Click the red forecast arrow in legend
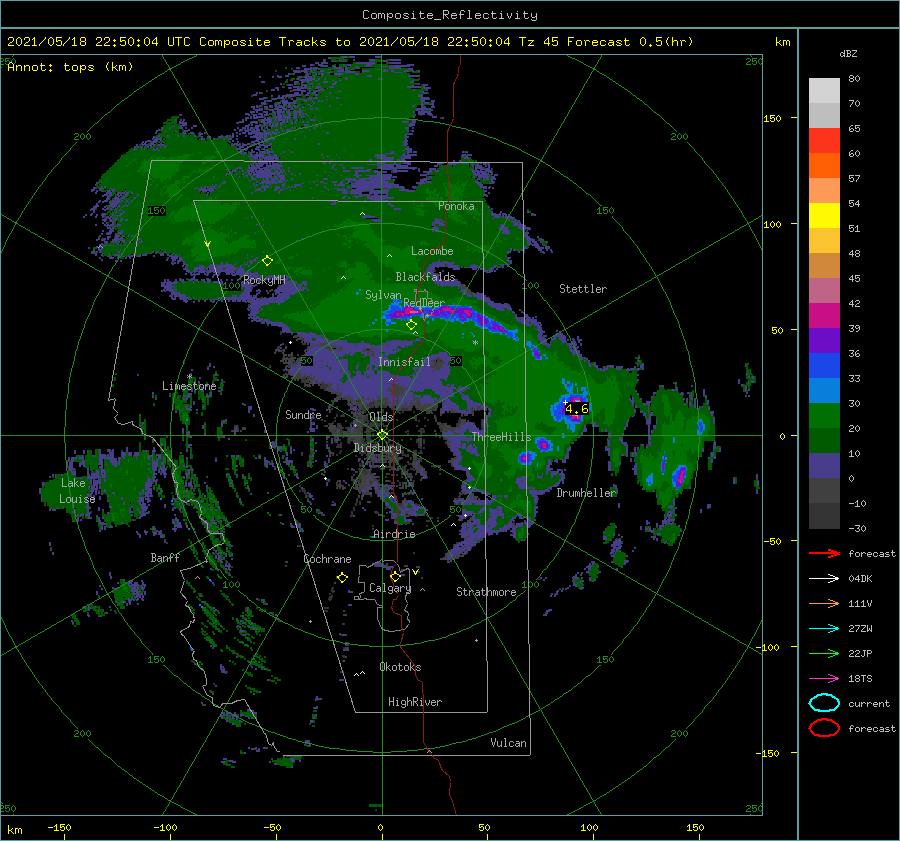This screenshot has width=900, height=841. tap(824, 553)
